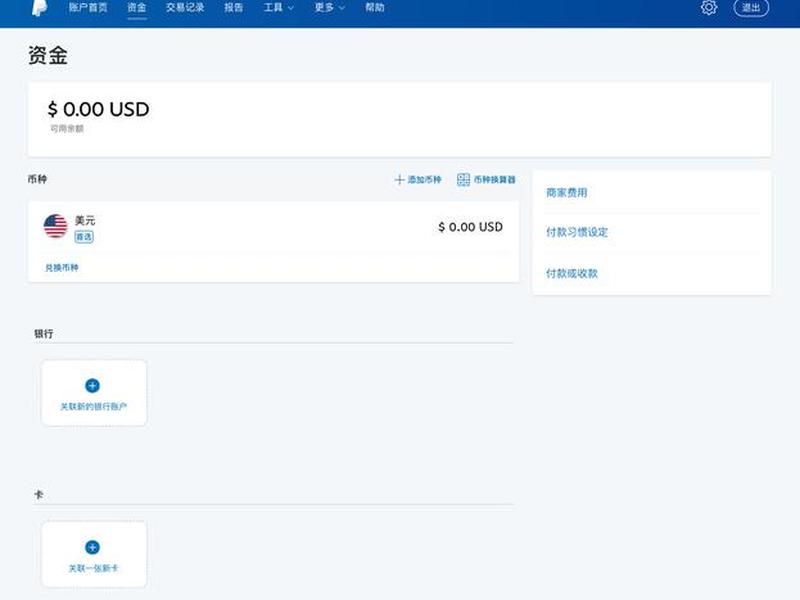
Task: Open the 商家费用 link
Action: (x=567, y=192)
